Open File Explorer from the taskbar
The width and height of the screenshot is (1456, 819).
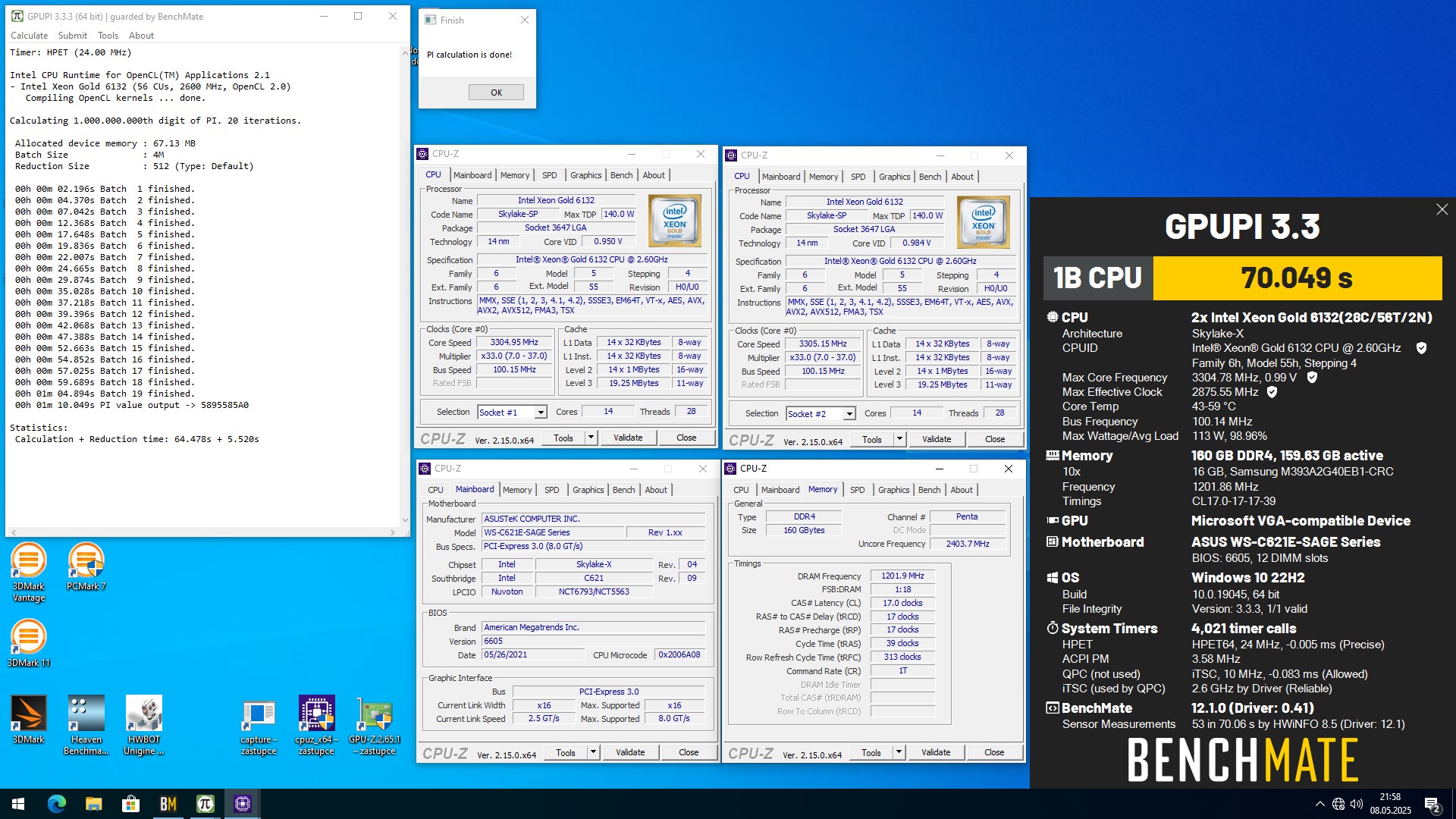(x=93, y=804)
